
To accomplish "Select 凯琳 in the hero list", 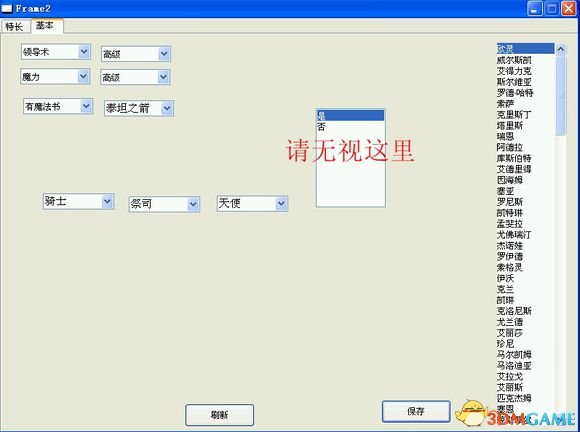I will pyautogui.click(x=525, y=300).
